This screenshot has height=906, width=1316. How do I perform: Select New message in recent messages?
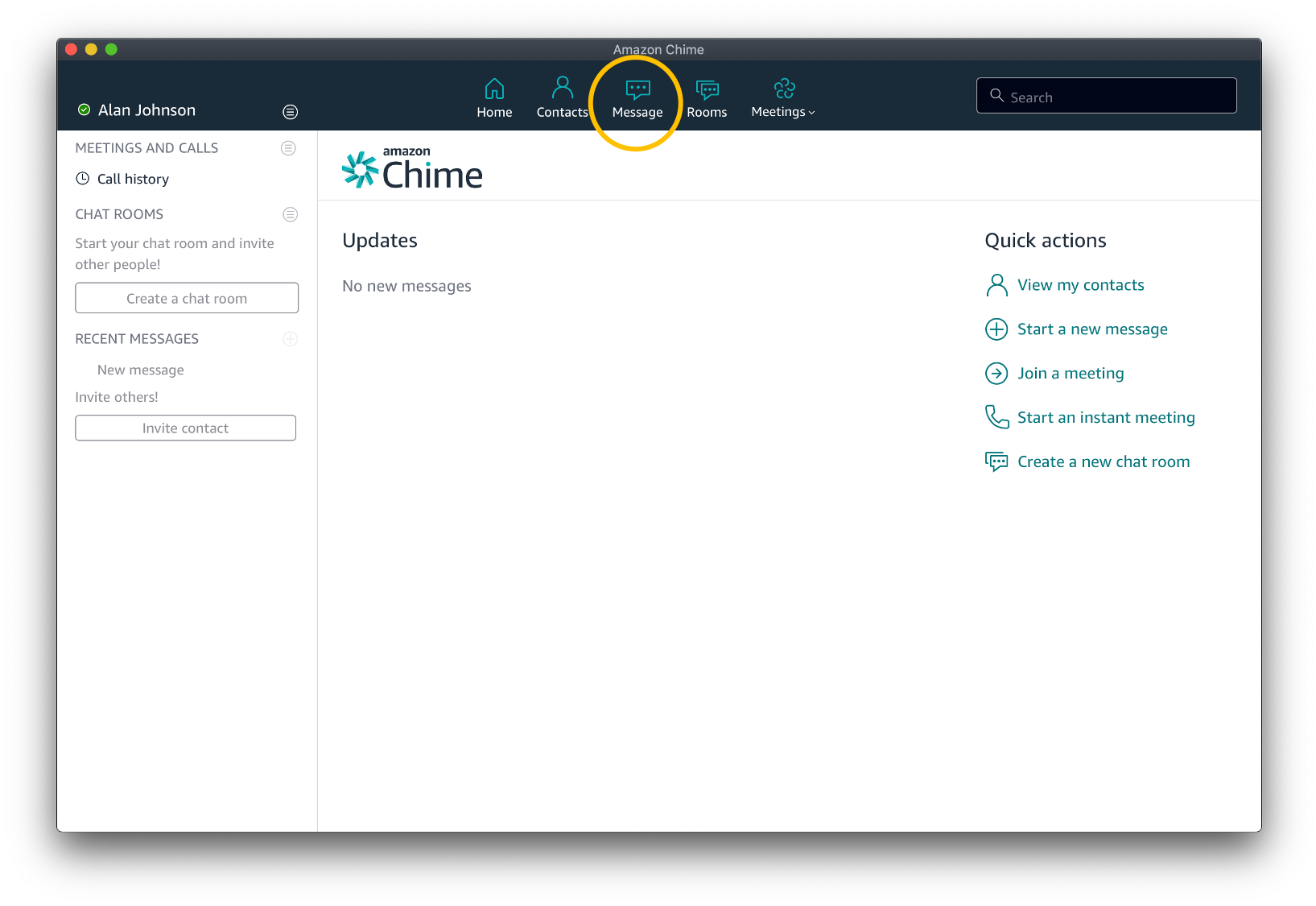[141, 370]
